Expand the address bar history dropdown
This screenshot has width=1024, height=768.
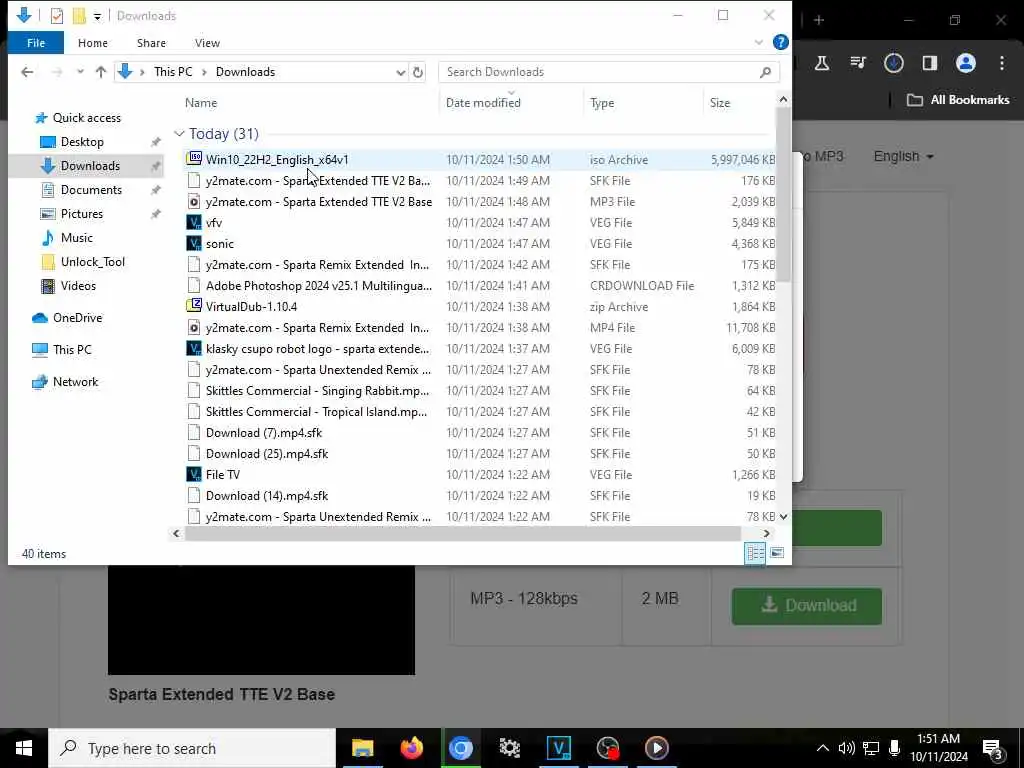tap(400, 72)
